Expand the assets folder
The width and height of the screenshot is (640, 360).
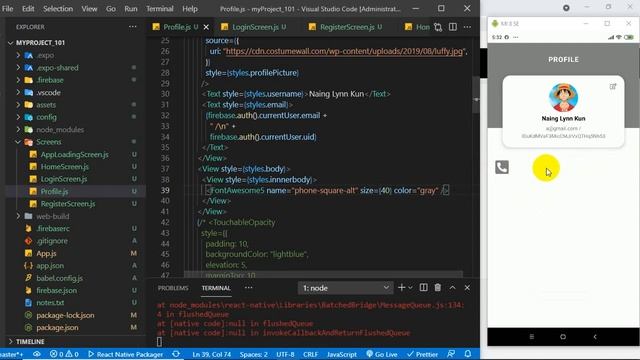[x=18, y=104]
